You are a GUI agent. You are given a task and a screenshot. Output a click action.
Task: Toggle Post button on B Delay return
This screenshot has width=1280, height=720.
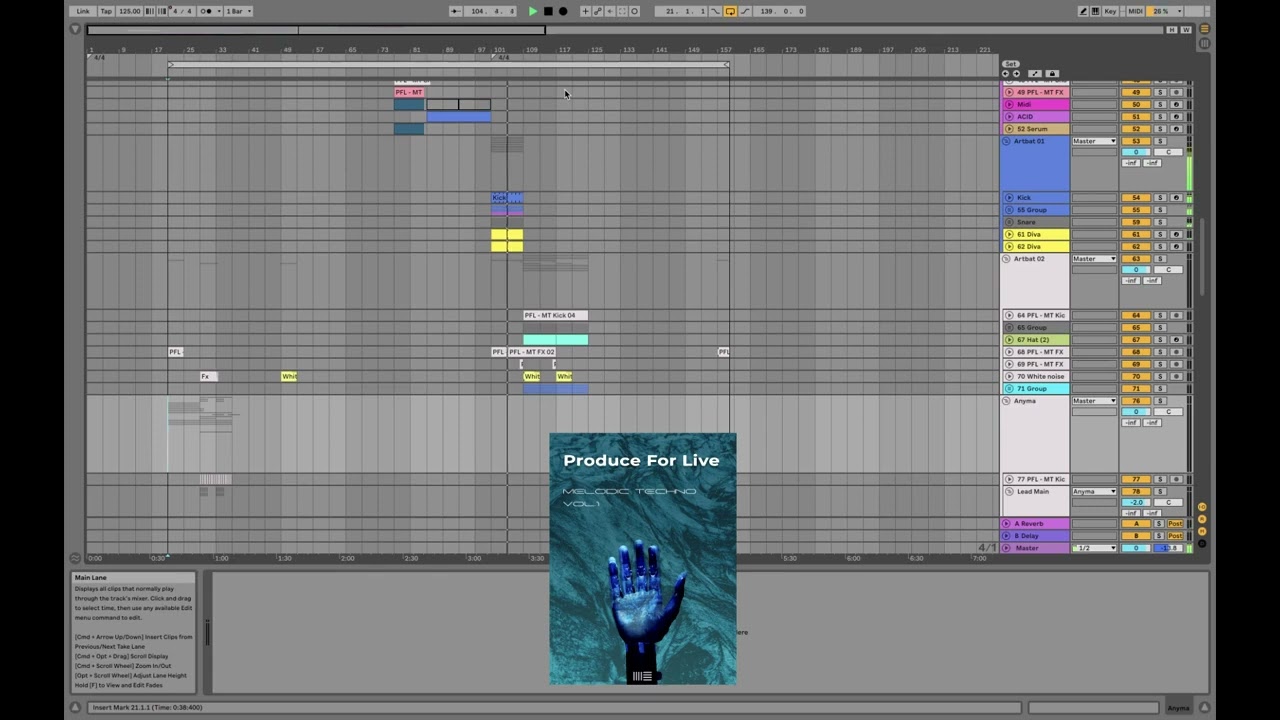click(1176, 536)
